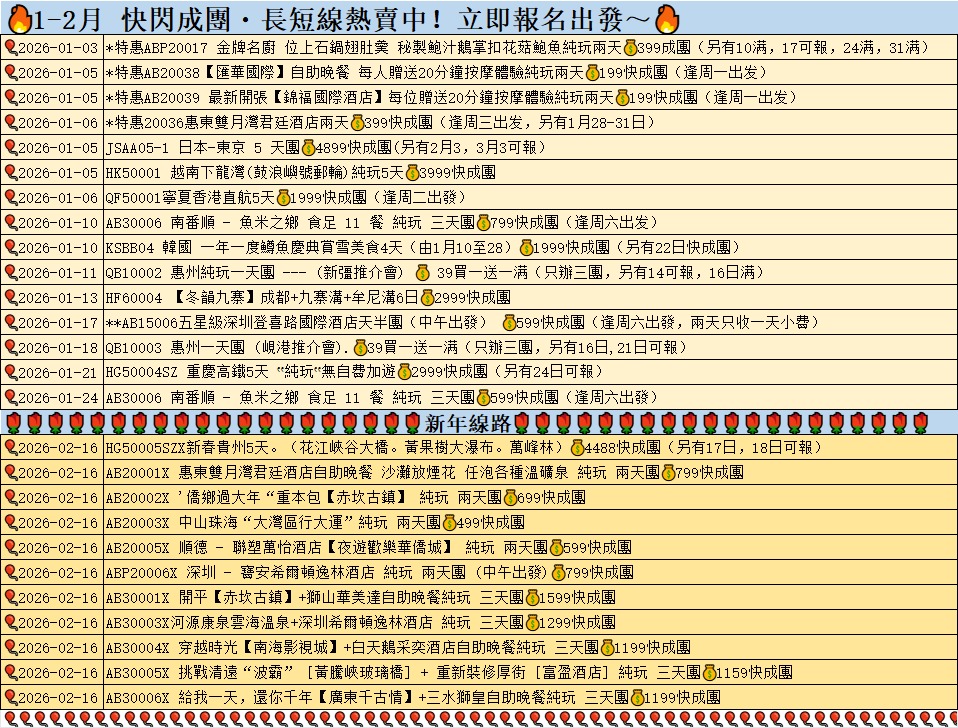
Task: Click the drumstick icon on the 2026-01-24 row
Action: coord(13,396)
